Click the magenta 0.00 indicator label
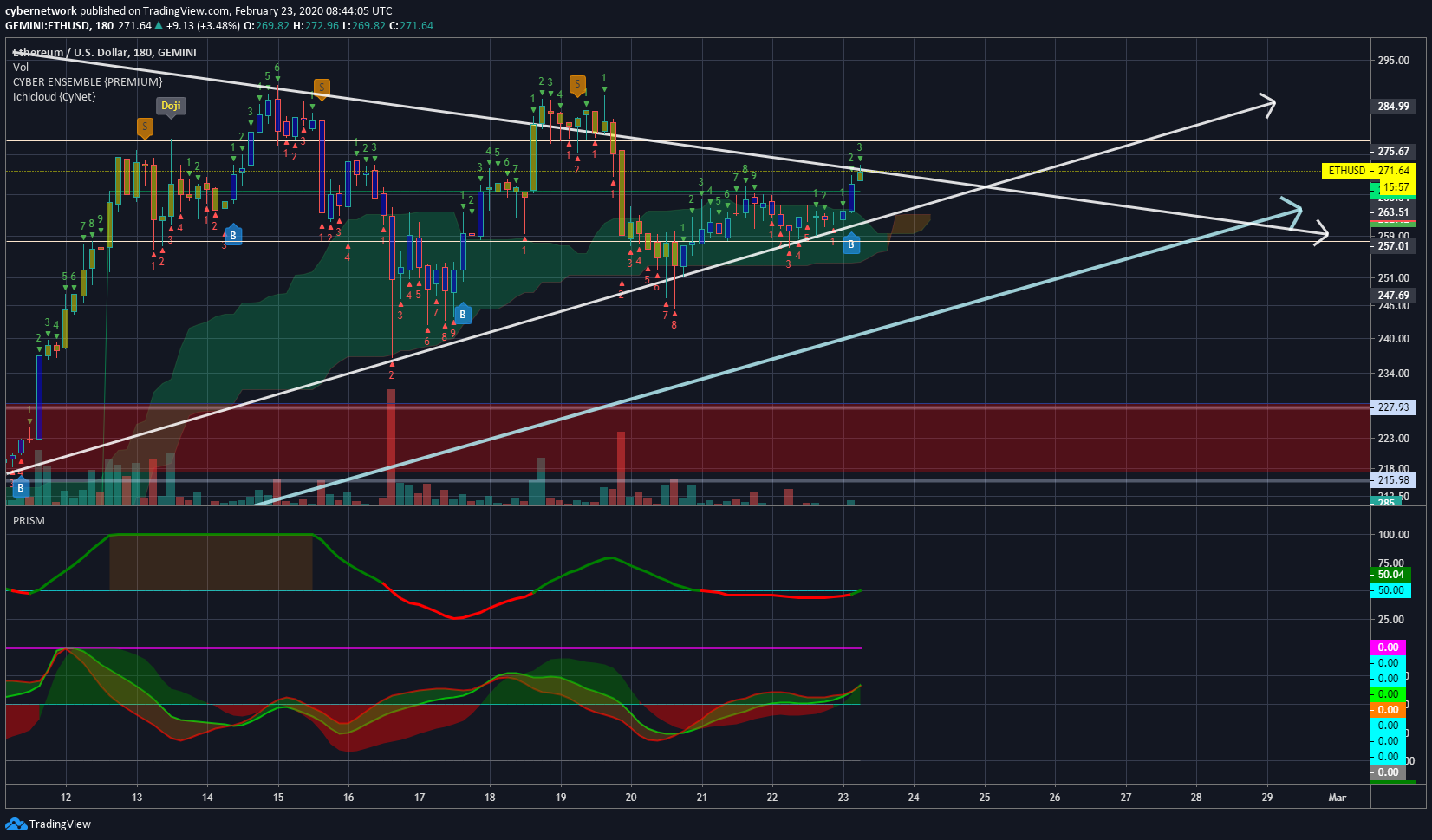This screenshot has height=840, width=1432. point(1389,648)
